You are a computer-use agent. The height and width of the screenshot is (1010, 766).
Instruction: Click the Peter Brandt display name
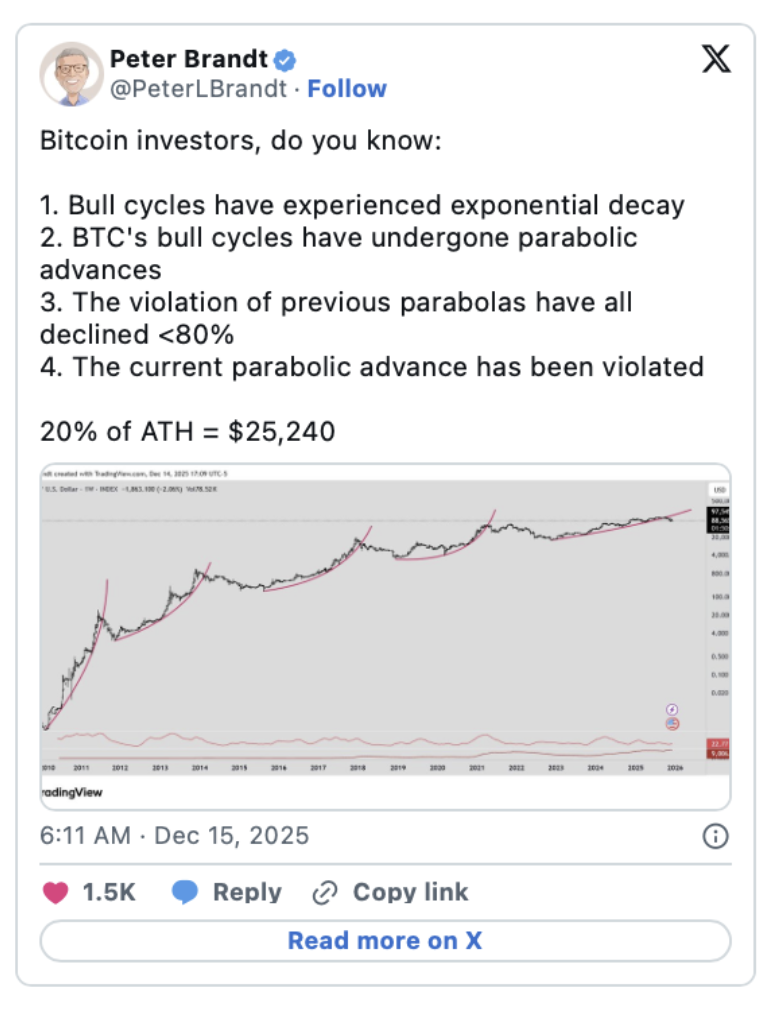189,59
